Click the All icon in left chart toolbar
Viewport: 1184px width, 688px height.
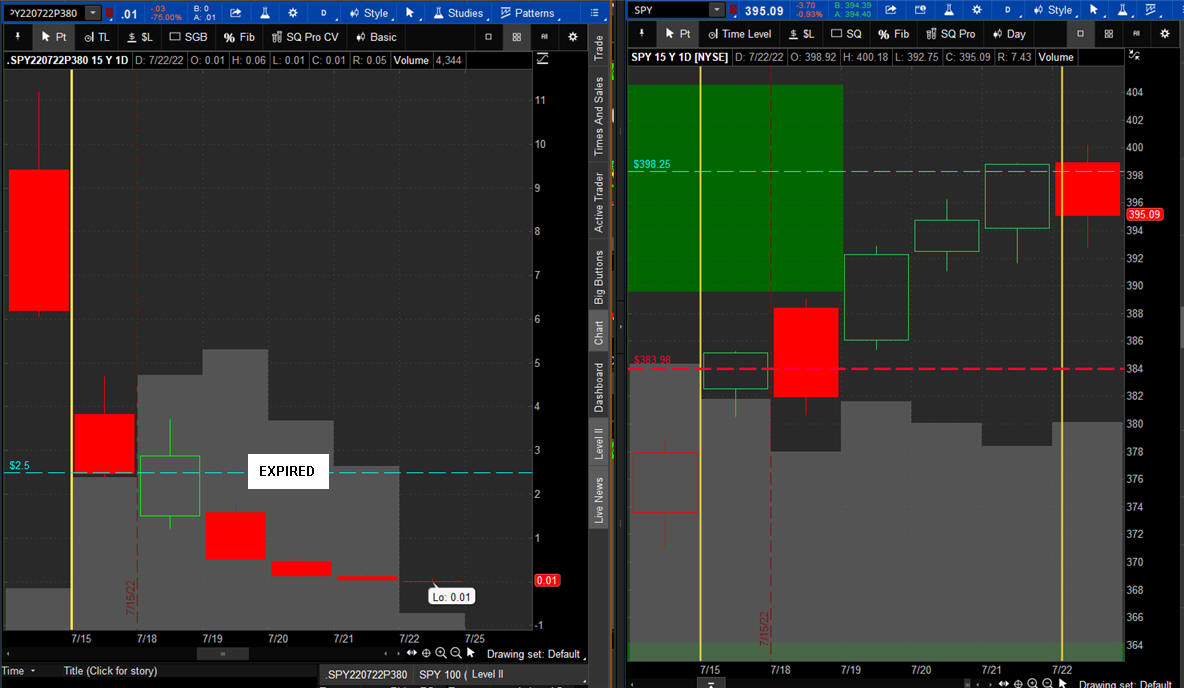(x=544, y=36)
